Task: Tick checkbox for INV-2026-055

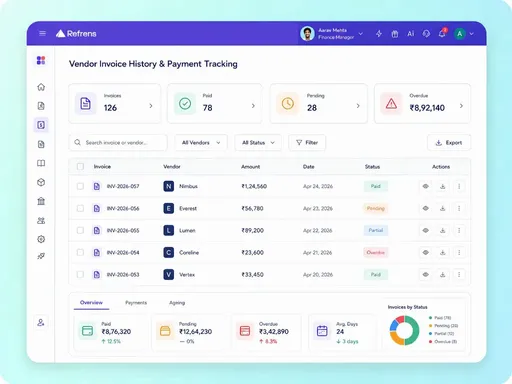Action: tap(80, 230)
